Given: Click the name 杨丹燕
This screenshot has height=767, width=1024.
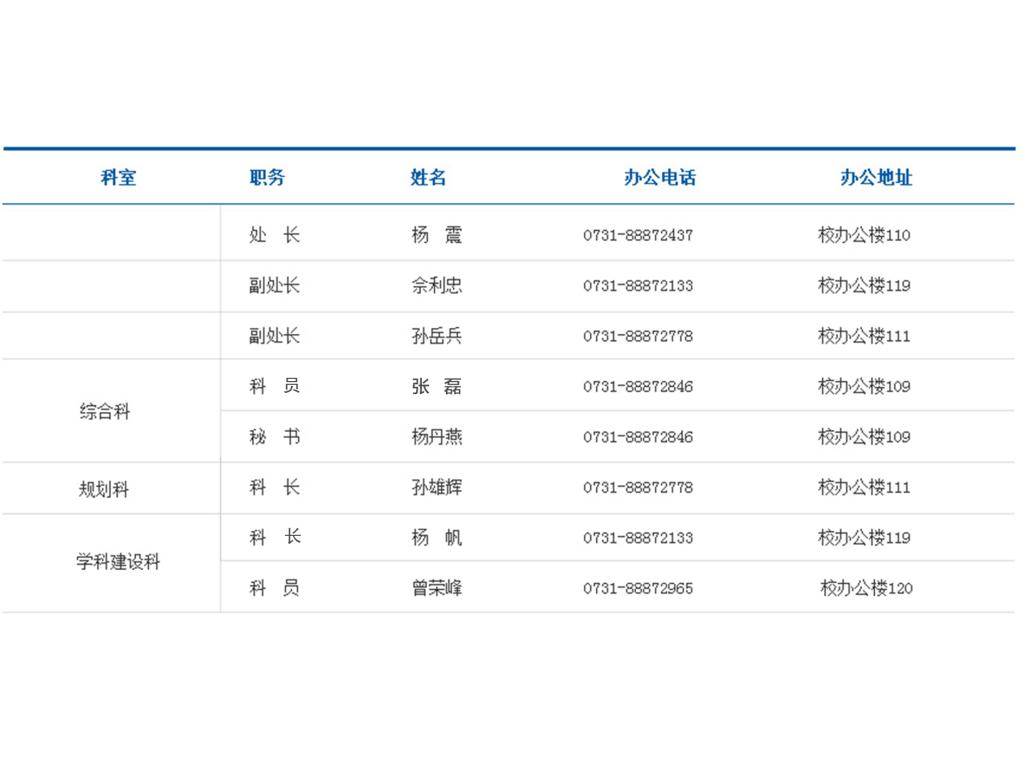Looking at the screenshot, I should click(437, 437).
